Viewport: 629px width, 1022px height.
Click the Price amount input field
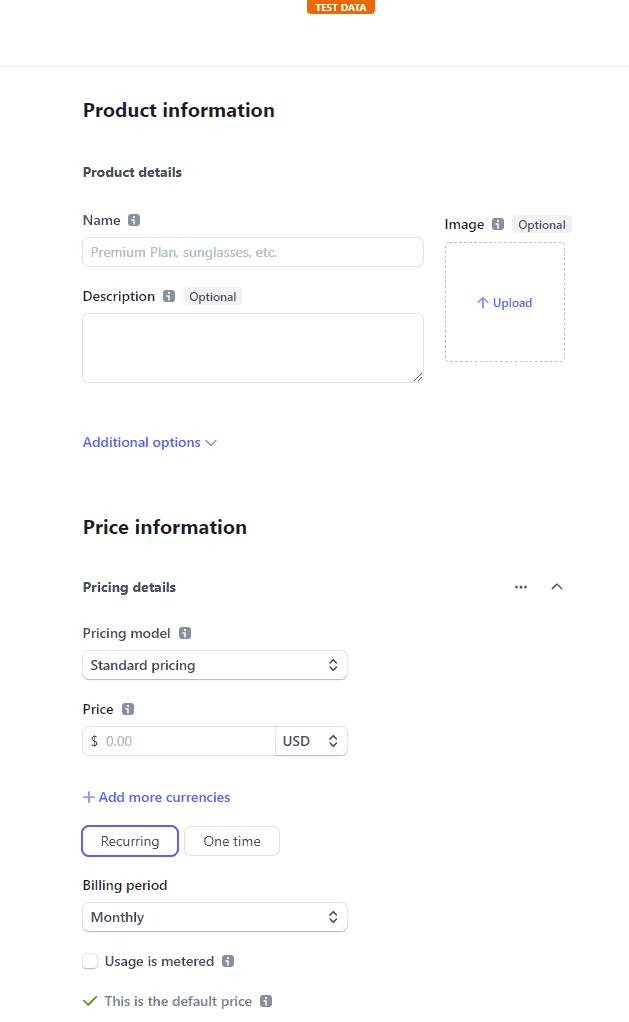186,741
